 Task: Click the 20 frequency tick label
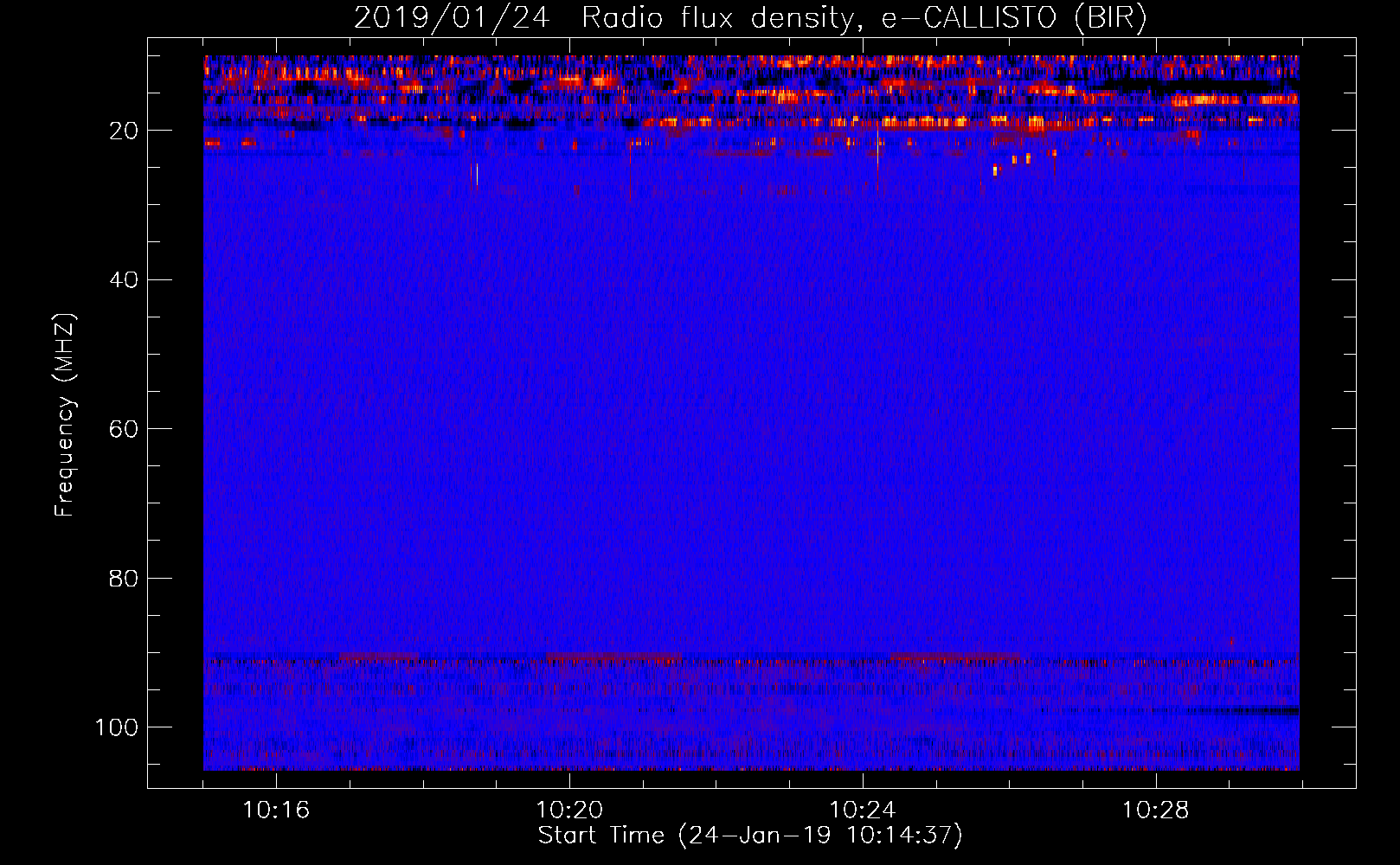pyautogui.click(x=124, y=131)
